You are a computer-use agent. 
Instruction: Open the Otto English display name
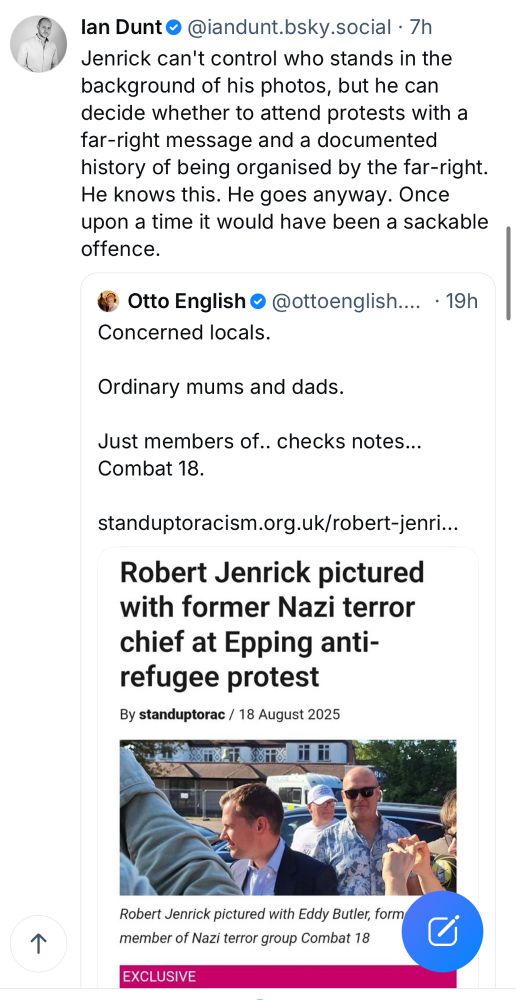(187, 301)
